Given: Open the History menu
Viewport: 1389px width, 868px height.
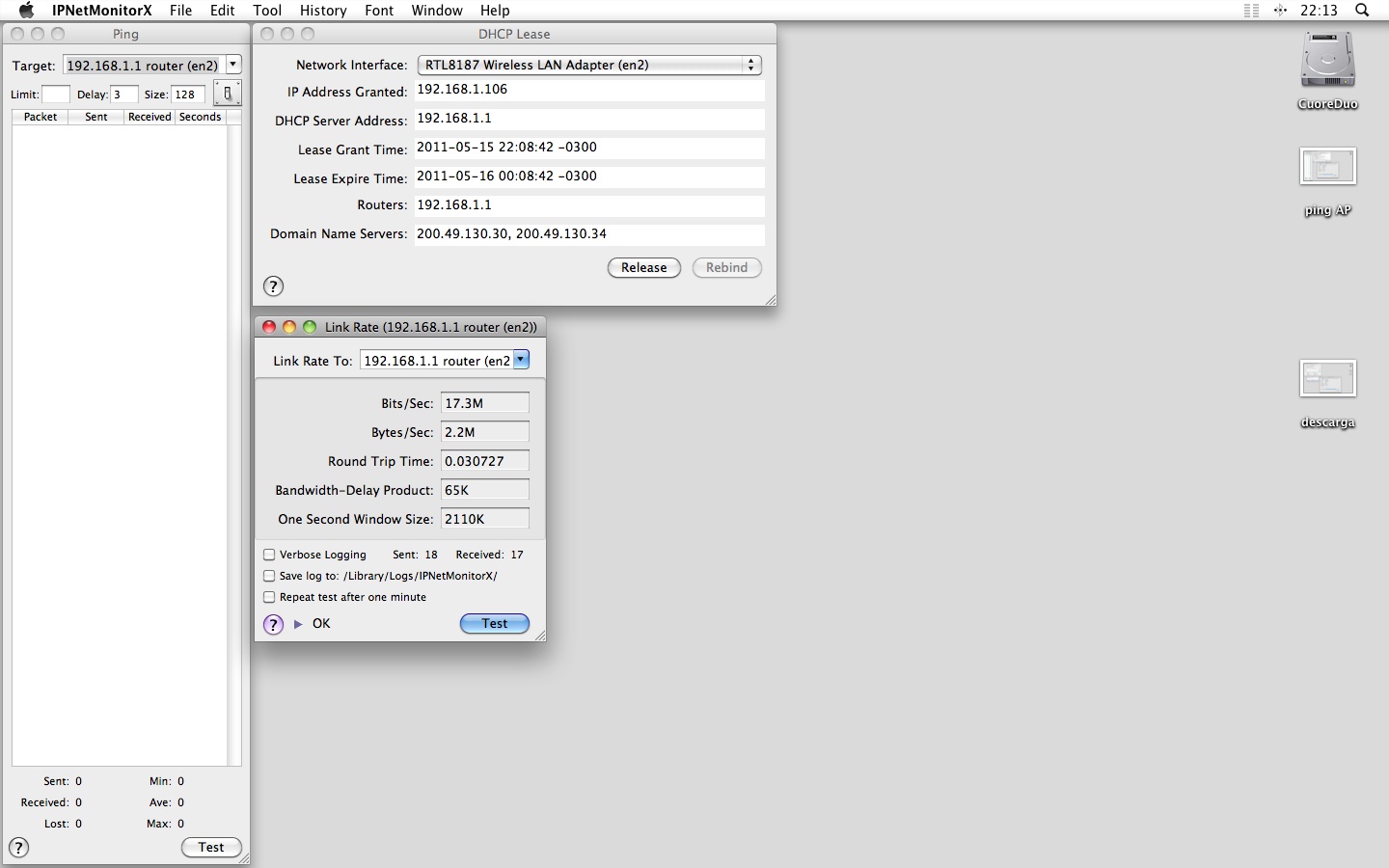Looking at the screenshot, I should [322, 11].
